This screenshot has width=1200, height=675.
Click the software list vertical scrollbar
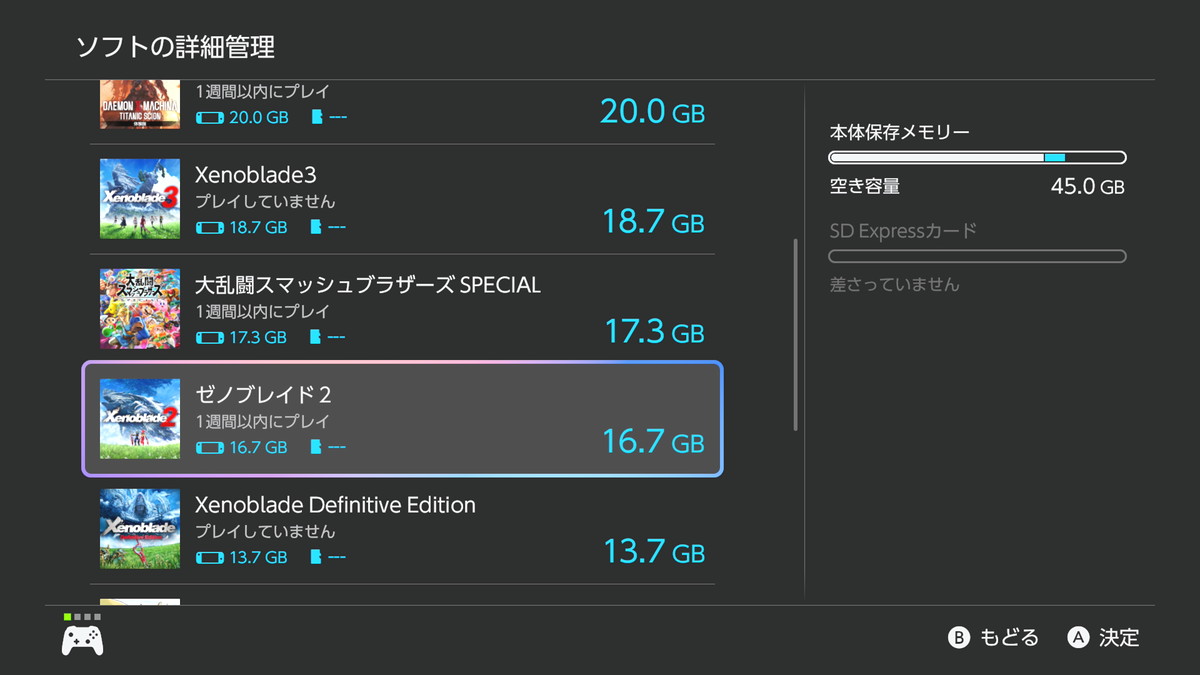pos(795,334)
